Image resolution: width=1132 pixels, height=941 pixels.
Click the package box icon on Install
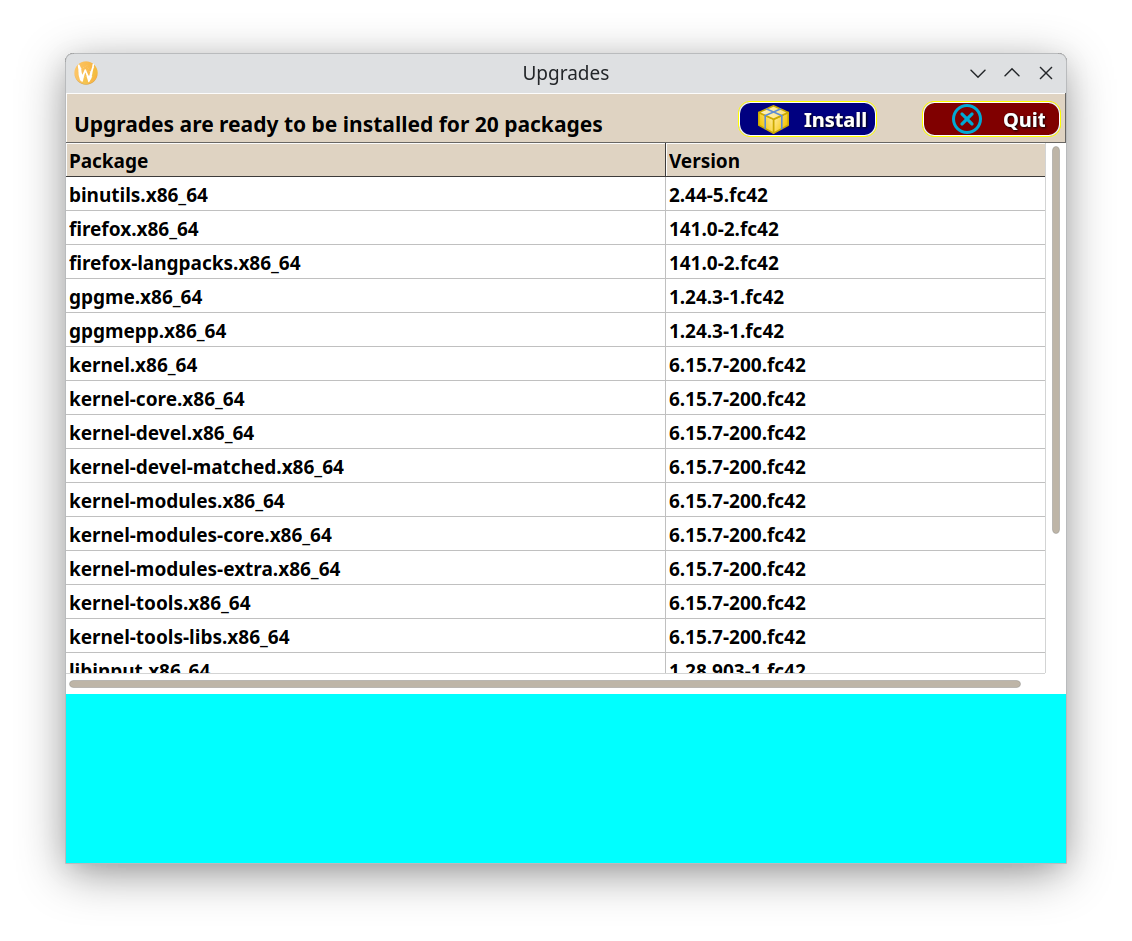pyautogui.click(x=772, y=119)
